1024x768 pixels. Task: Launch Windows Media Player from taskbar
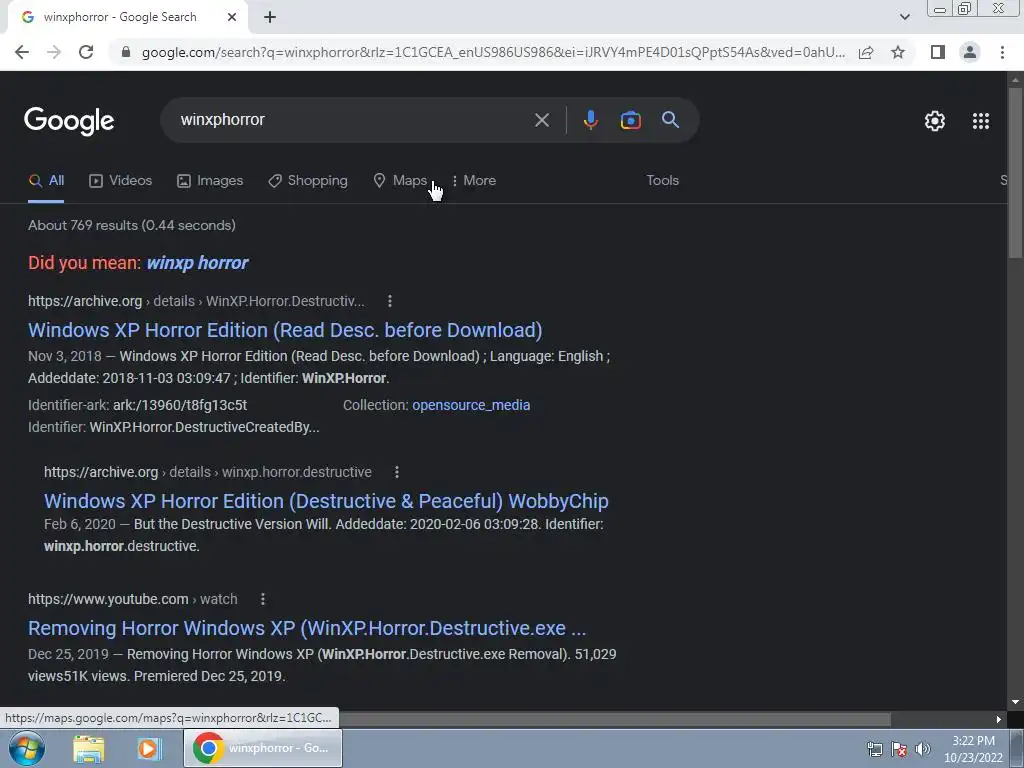150,748
